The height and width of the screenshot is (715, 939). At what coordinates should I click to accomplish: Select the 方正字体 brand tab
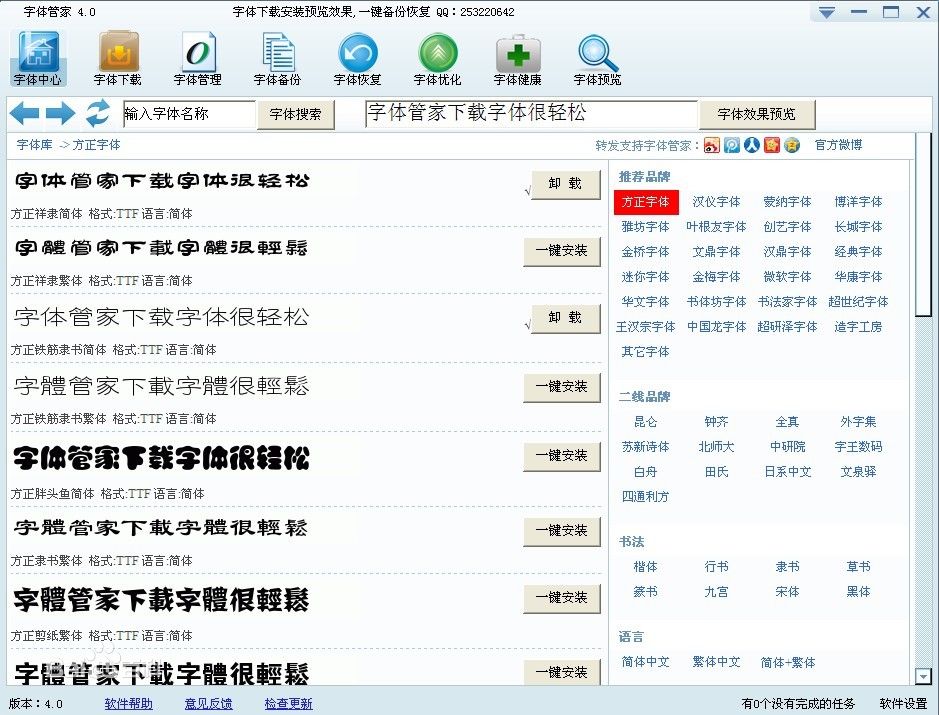(x=645, y=201)
